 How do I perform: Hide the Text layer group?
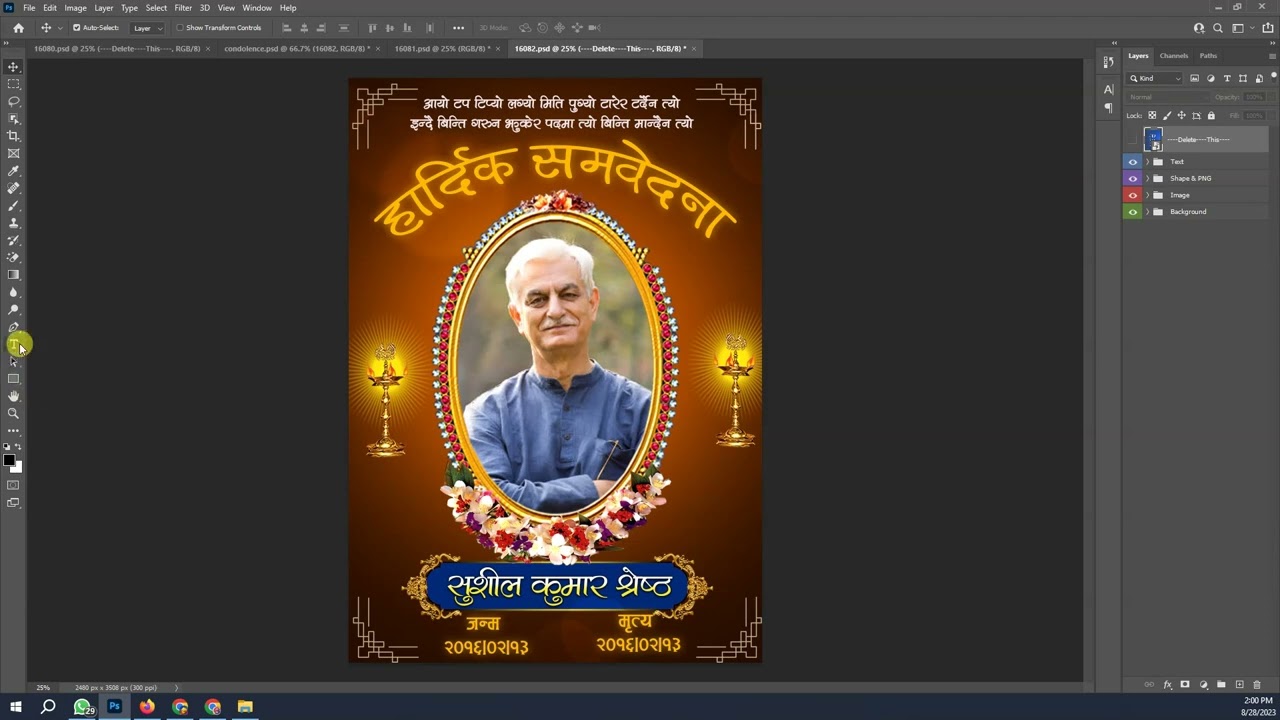[x=1133, y=162]
